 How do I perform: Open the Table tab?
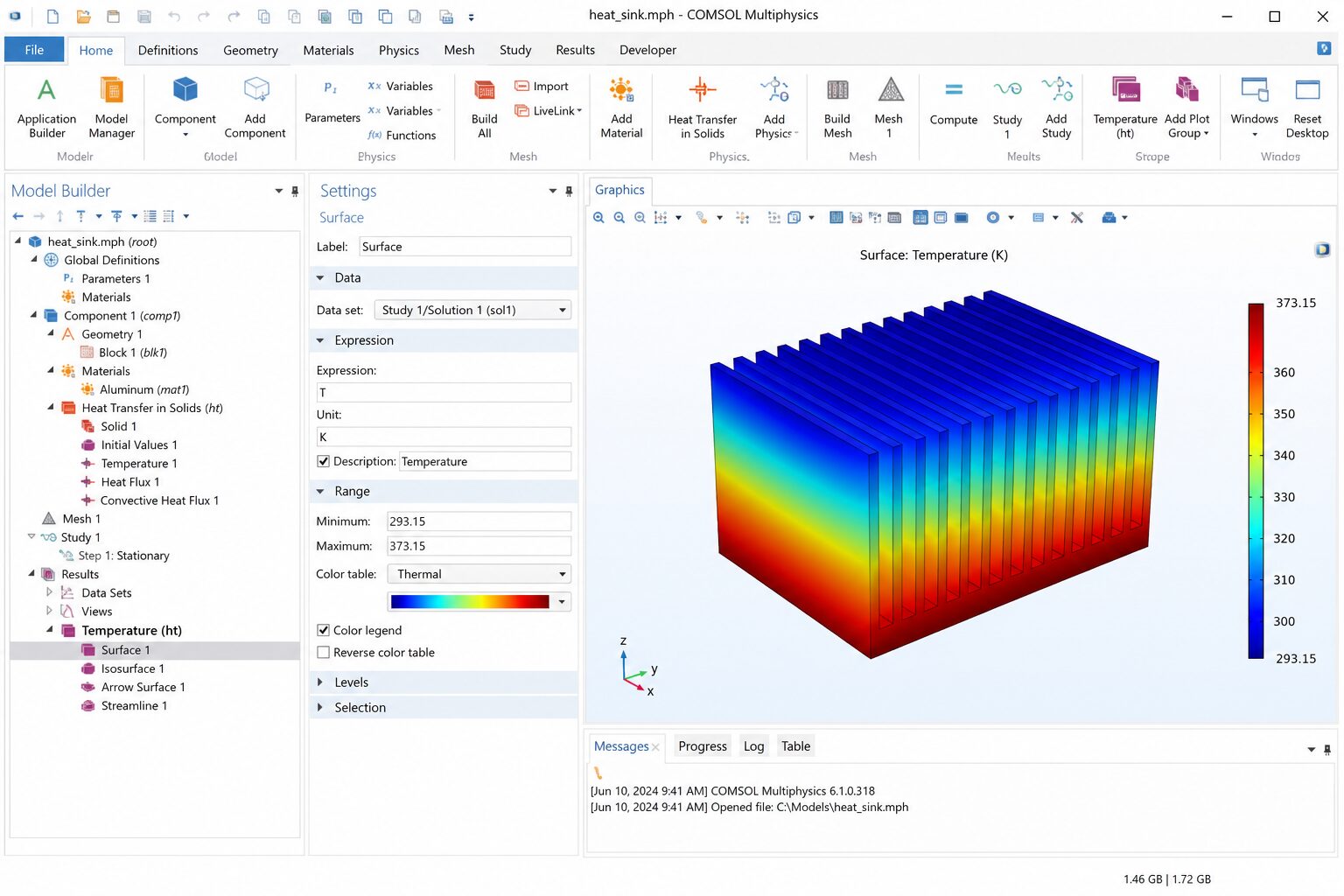point(795,746)
